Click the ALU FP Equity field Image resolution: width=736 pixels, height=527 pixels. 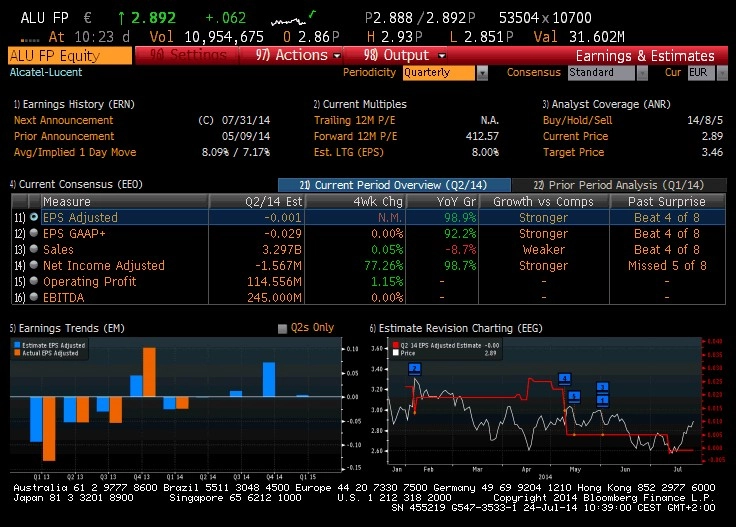(x=70, y=56)
